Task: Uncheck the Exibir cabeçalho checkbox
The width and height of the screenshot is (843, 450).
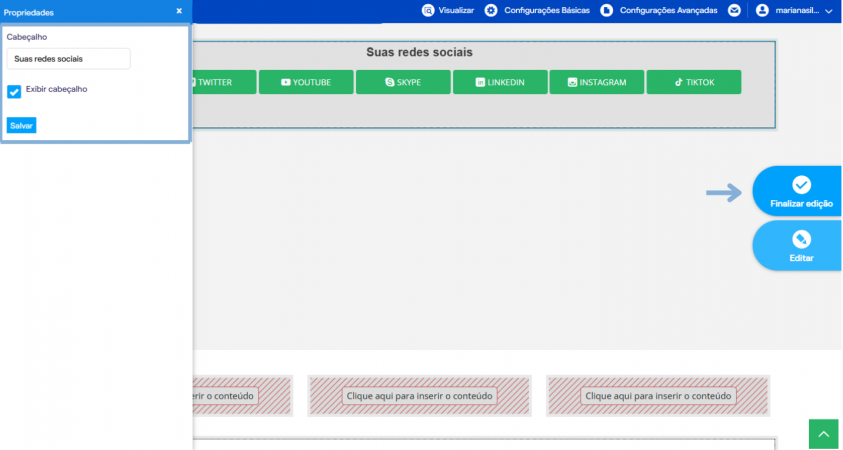Action: coord(14,92)
